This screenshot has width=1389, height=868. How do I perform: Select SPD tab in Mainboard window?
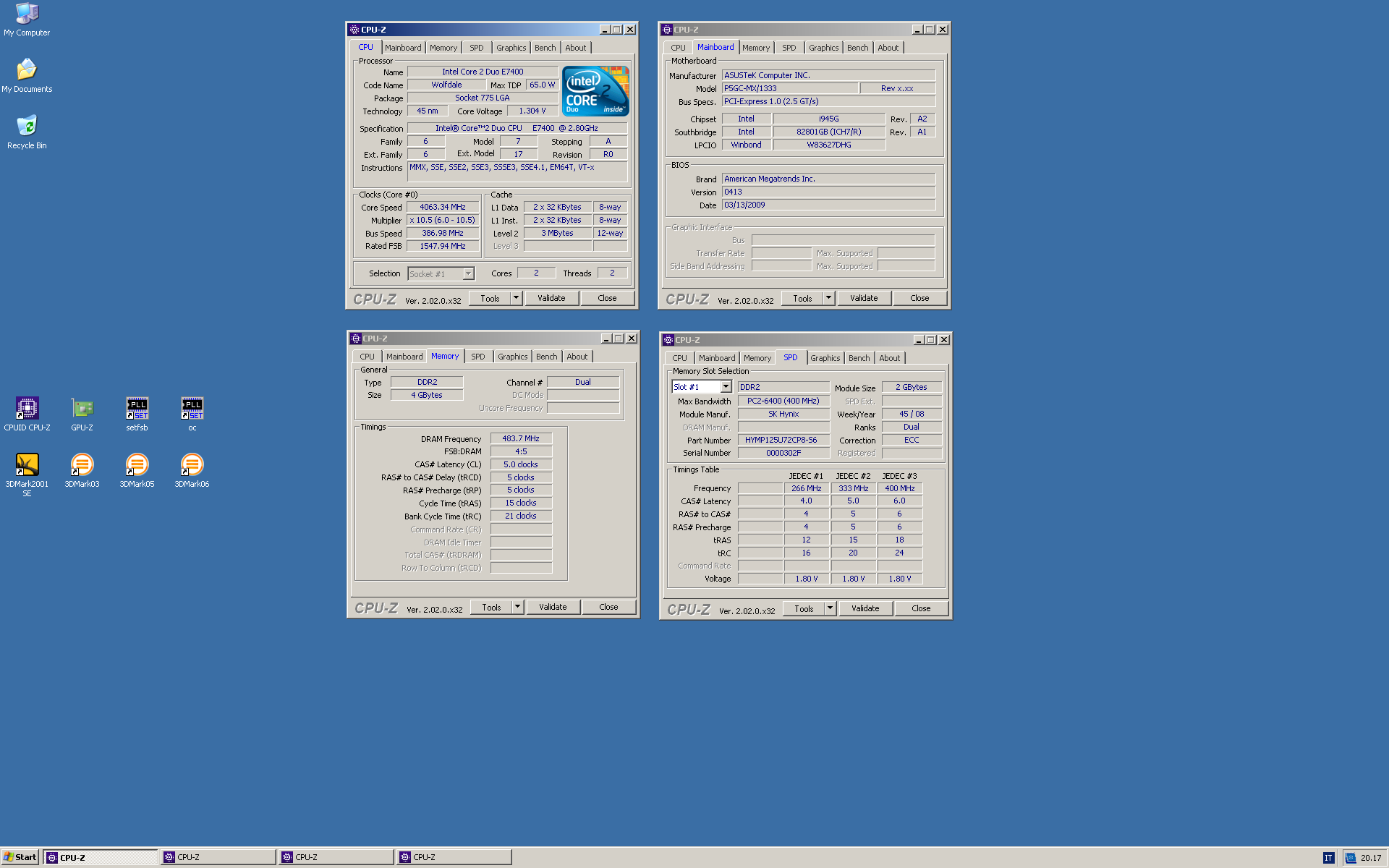coord(789,48)
